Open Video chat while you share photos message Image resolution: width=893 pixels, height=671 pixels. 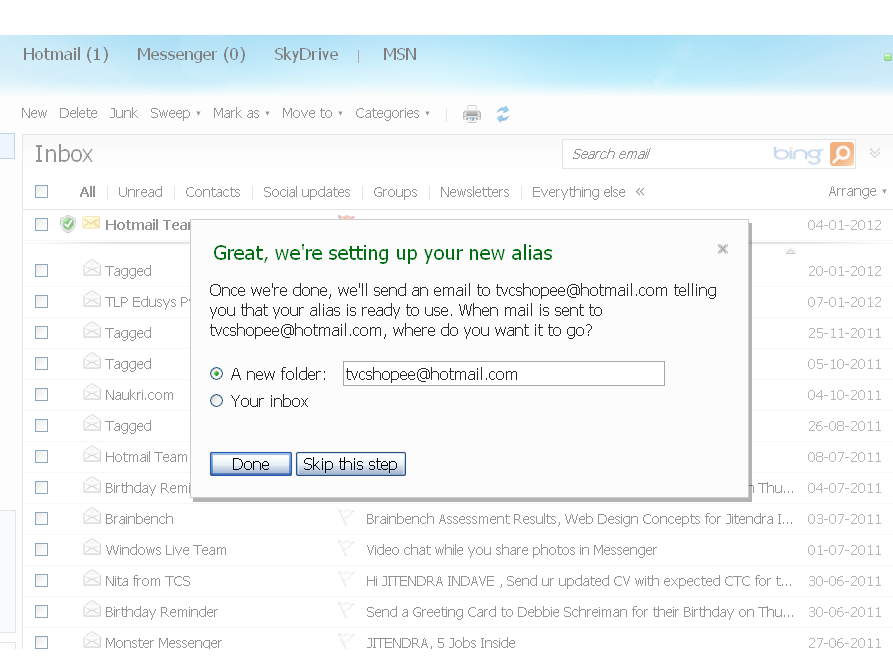[511, 550]
